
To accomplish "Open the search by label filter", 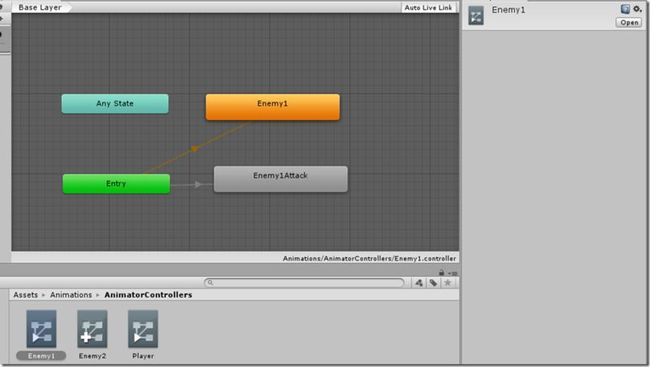I will click(433, 283).
